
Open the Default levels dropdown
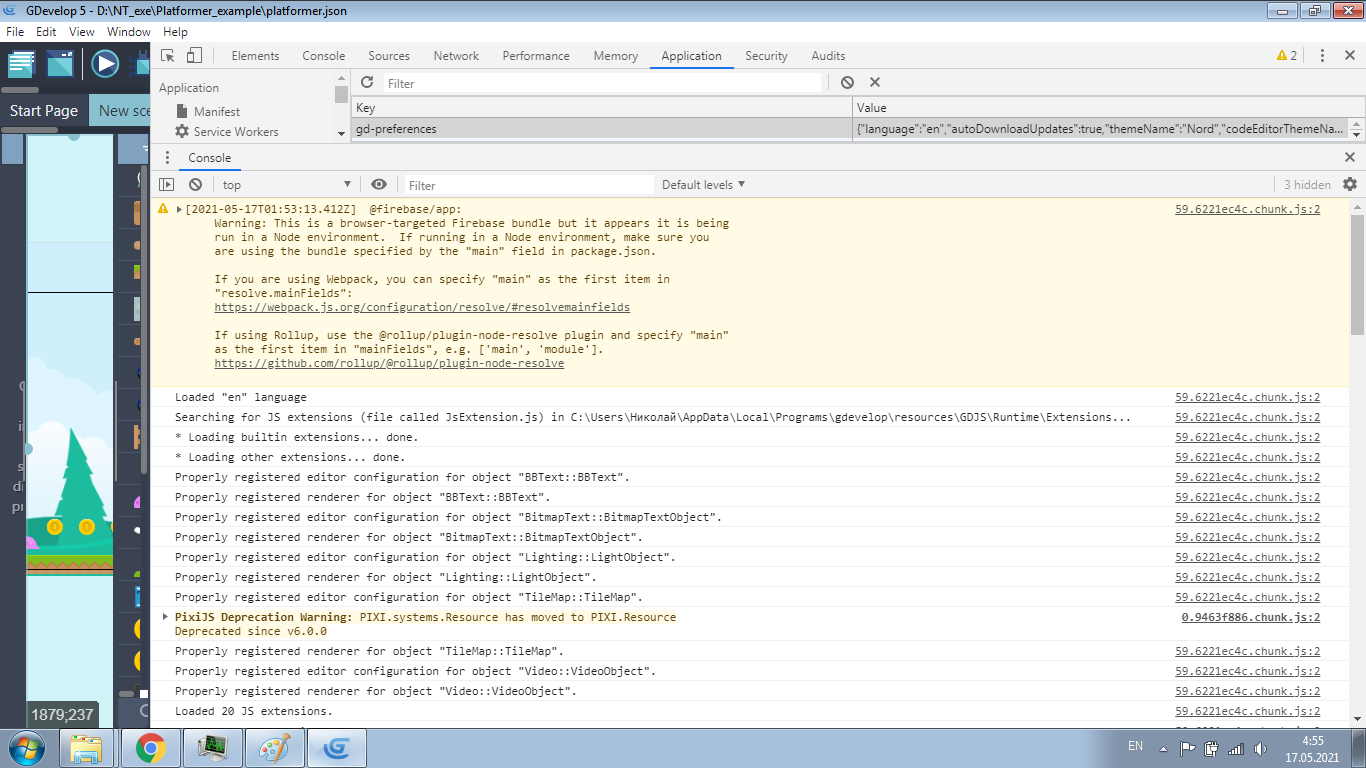(703, 185)
